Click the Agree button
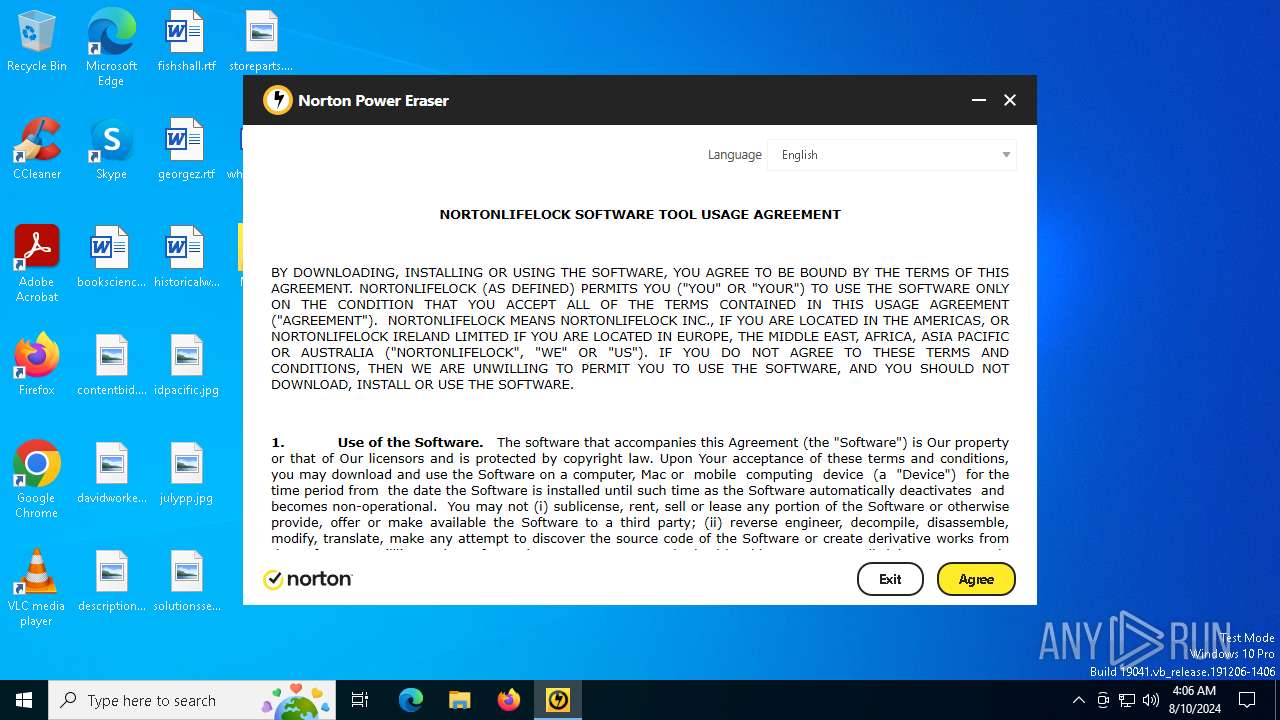This screenshot has height=720, width=1280. pyautogui.click(x=976, y=579)
